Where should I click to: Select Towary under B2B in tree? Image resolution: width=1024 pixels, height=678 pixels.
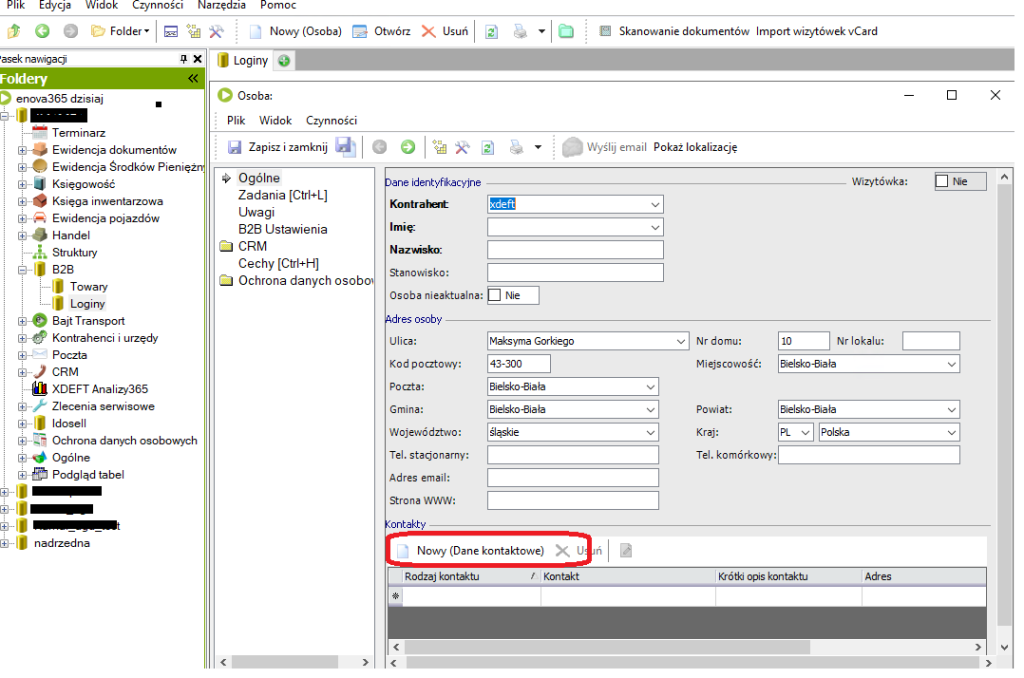89,286
